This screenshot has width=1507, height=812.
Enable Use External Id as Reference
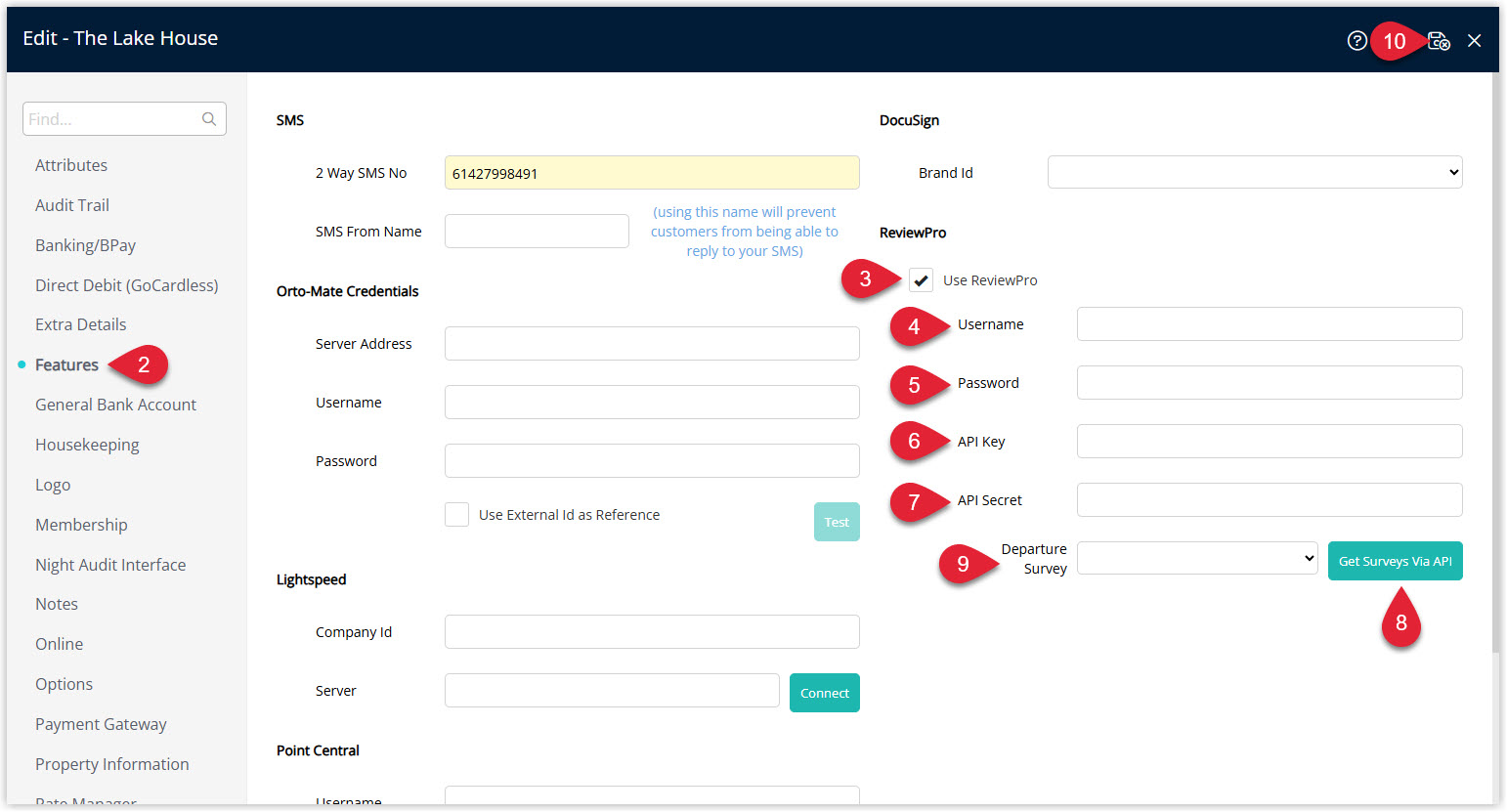(456, 515)
